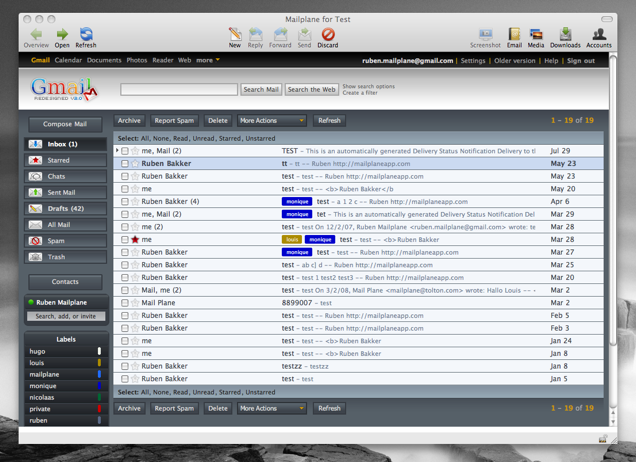Check the Mail Plane message checkbox

click(125, 303)
